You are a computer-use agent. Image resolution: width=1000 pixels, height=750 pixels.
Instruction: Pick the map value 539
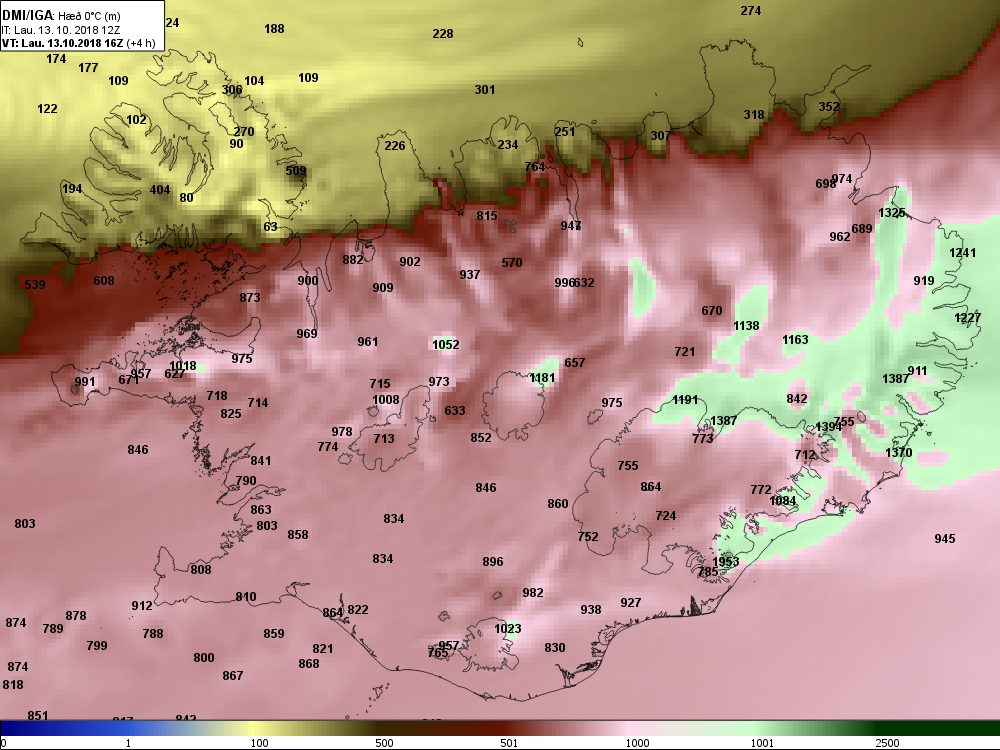(35, 284)
